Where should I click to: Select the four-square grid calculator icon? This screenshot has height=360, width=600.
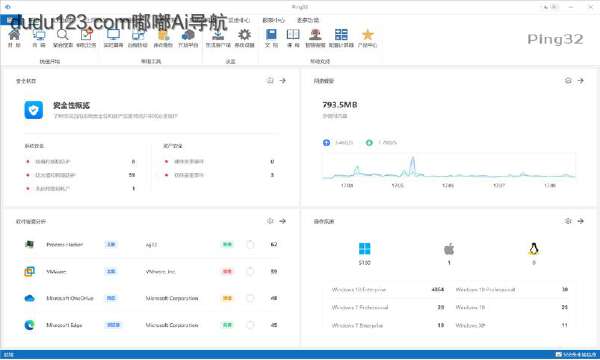click(x=341, y=34)
